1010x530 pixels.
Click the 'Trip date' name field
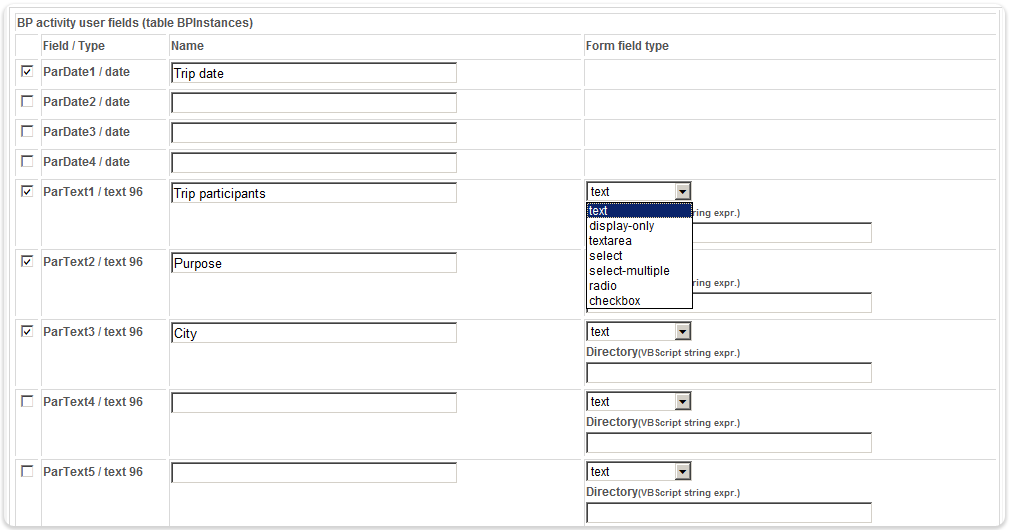tap(314, 73)
